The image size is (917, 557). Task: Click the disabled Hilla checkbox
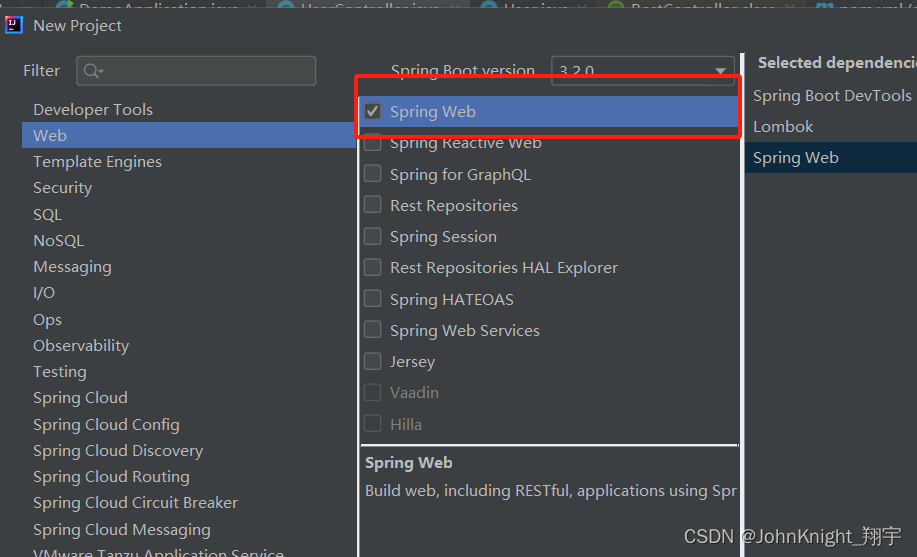pyautogui.click(x=373, y=424)
